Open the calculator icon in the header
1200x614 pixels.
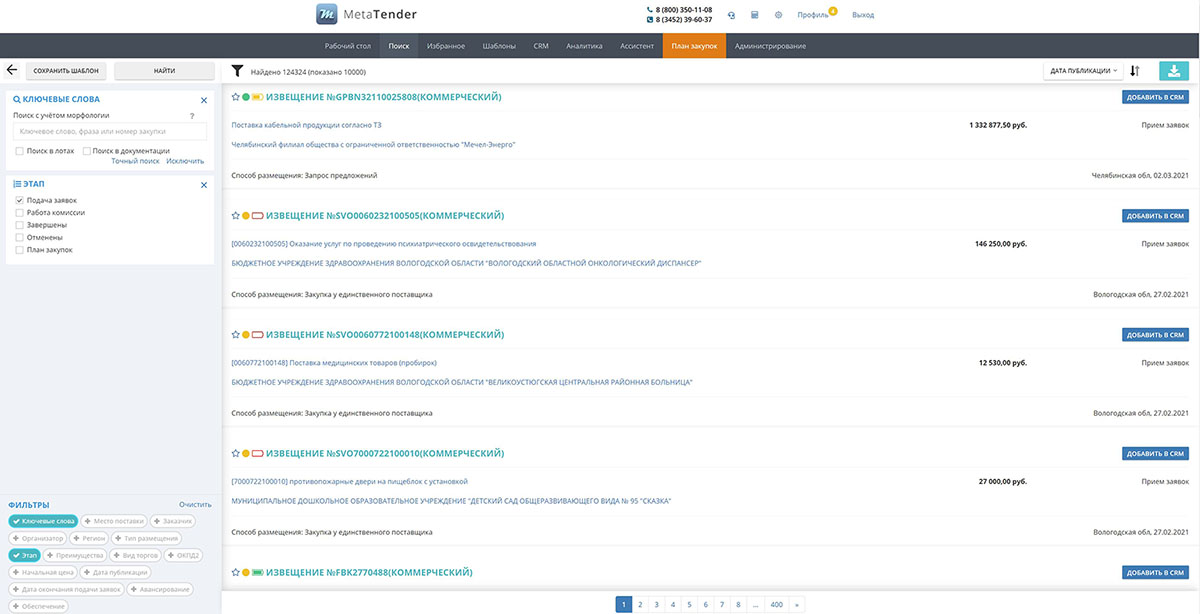(x=755, y=15)
